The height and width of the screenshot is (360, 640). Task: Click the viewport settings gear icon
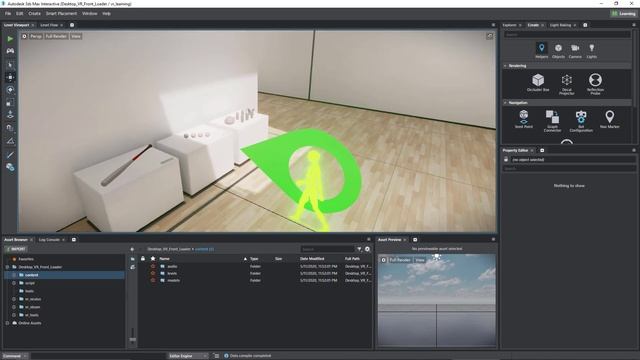pos(24,36)
